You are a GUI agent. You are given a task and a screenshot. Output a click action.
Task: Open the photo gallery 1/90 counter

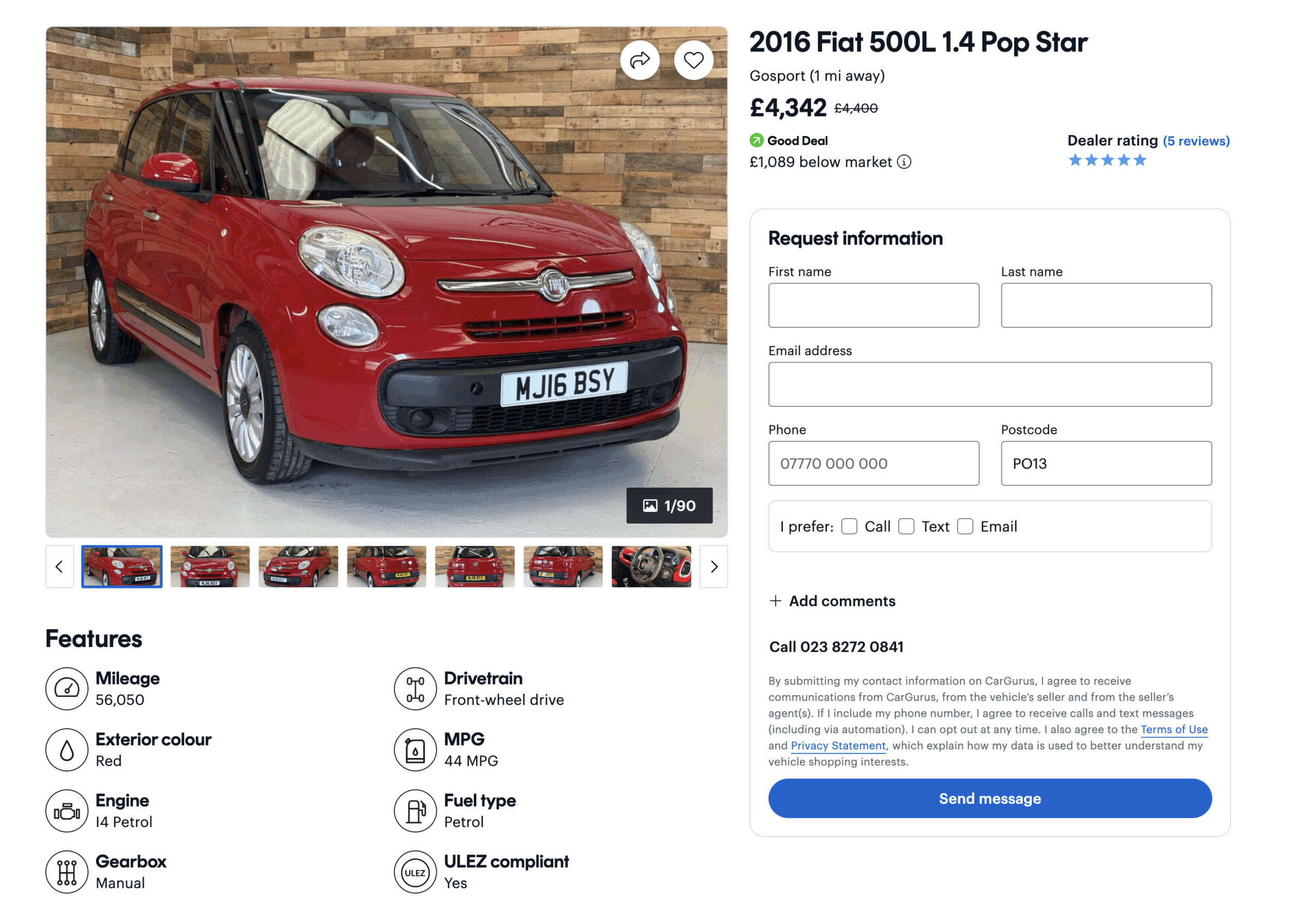[669, 505]
